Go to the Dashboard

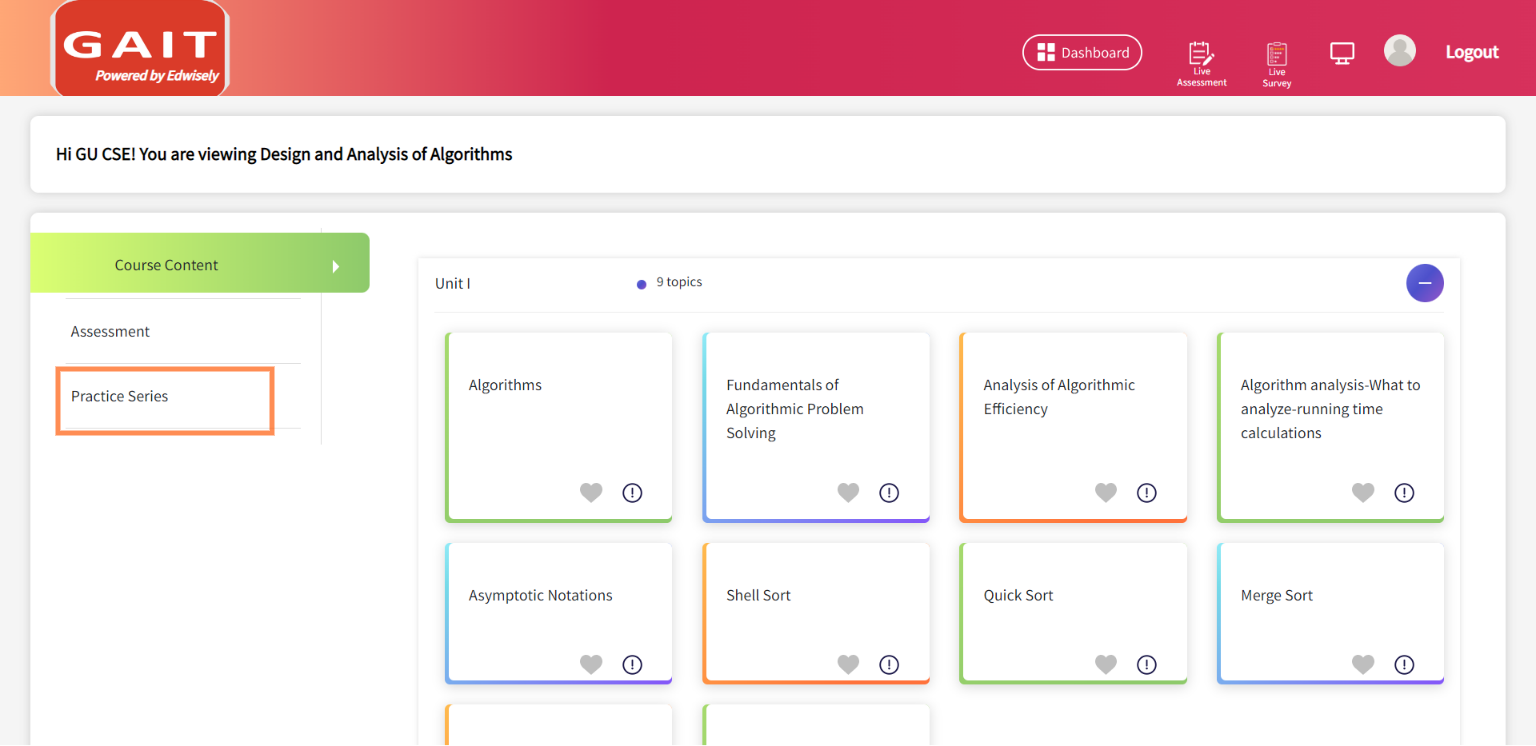click(x=1082, y=53)
